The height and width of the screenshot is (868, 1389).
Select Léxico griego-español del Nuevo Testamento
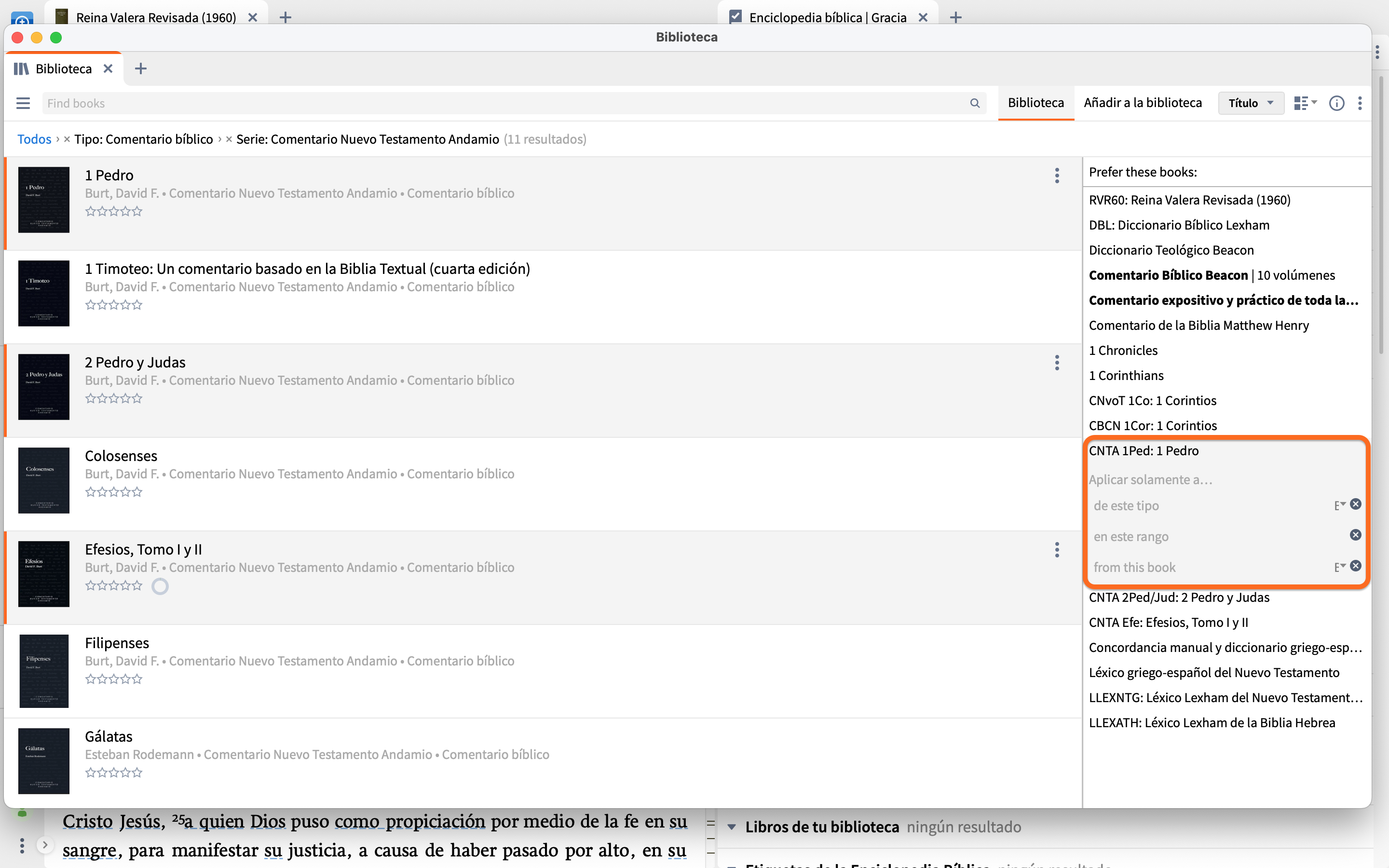coord(1214,673)
